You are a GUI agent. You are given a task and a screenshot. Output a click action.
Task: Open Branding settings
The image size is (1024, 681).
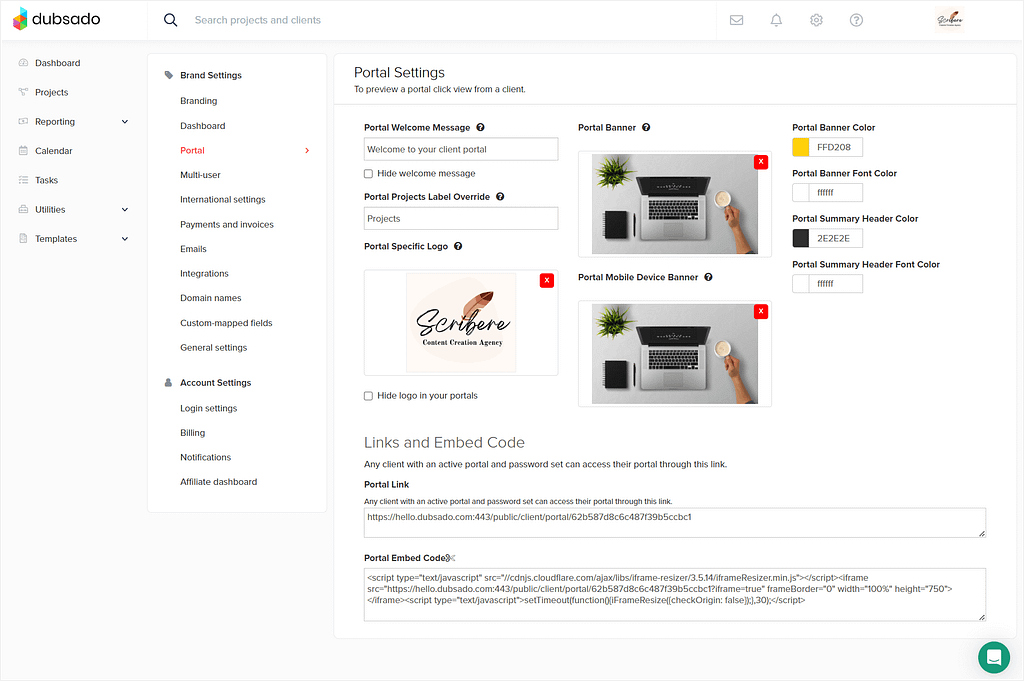pos(199,101)
